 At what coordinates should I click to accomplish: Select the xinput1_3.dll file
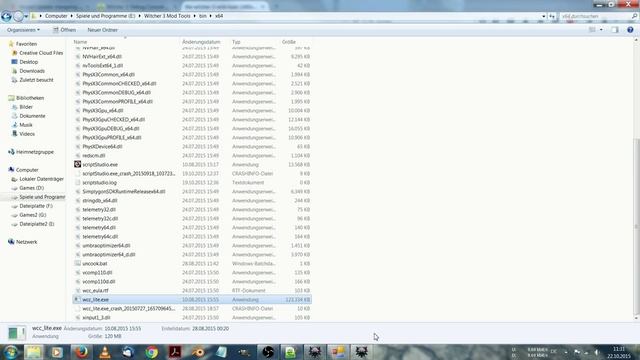click(96, 318)
